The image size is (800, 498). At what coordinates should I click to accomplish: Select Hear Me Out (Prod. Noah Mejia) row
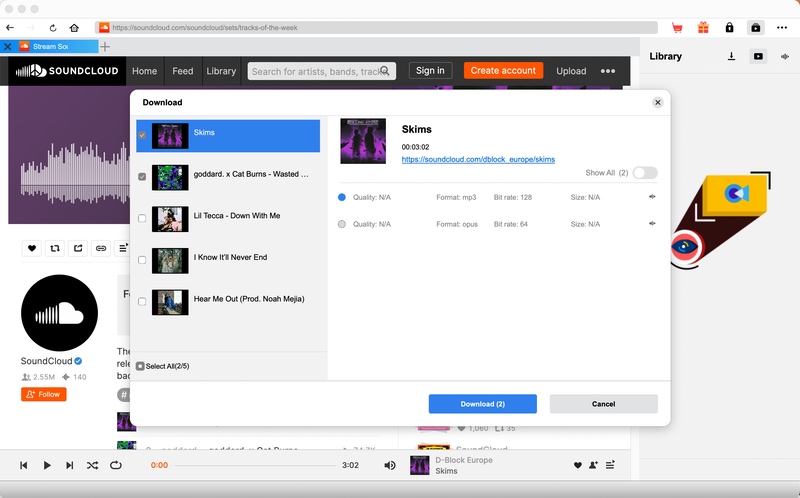coord(228,302)
